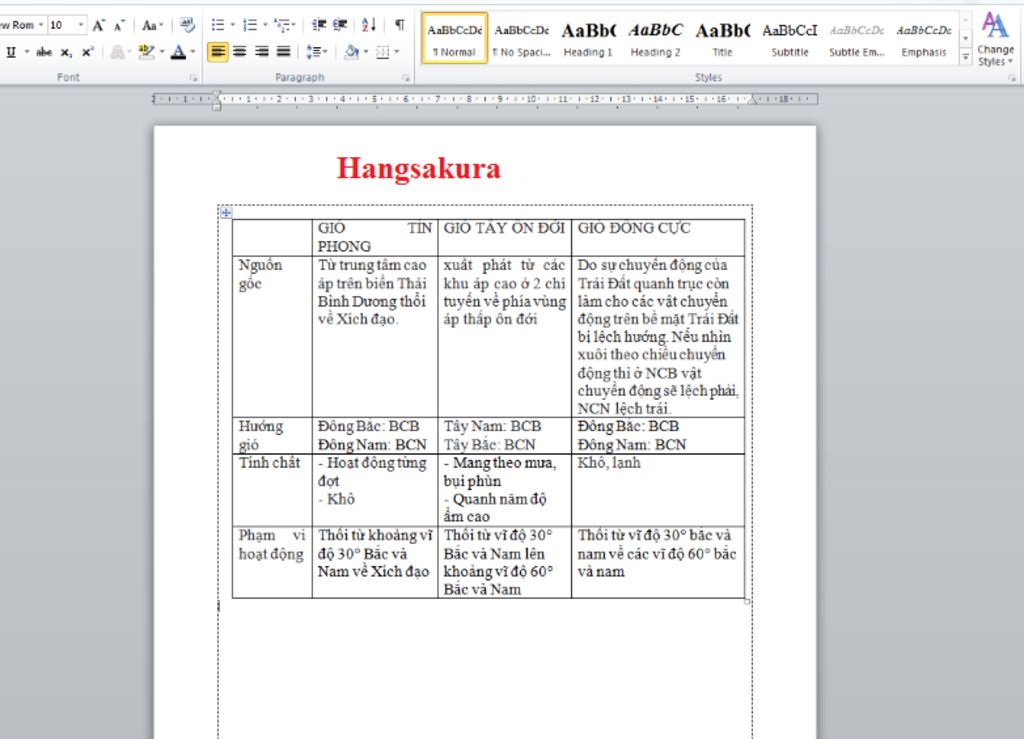Open the font size dropdown
This screenshot has width=1024, height=739.
[x=81, y=25]
